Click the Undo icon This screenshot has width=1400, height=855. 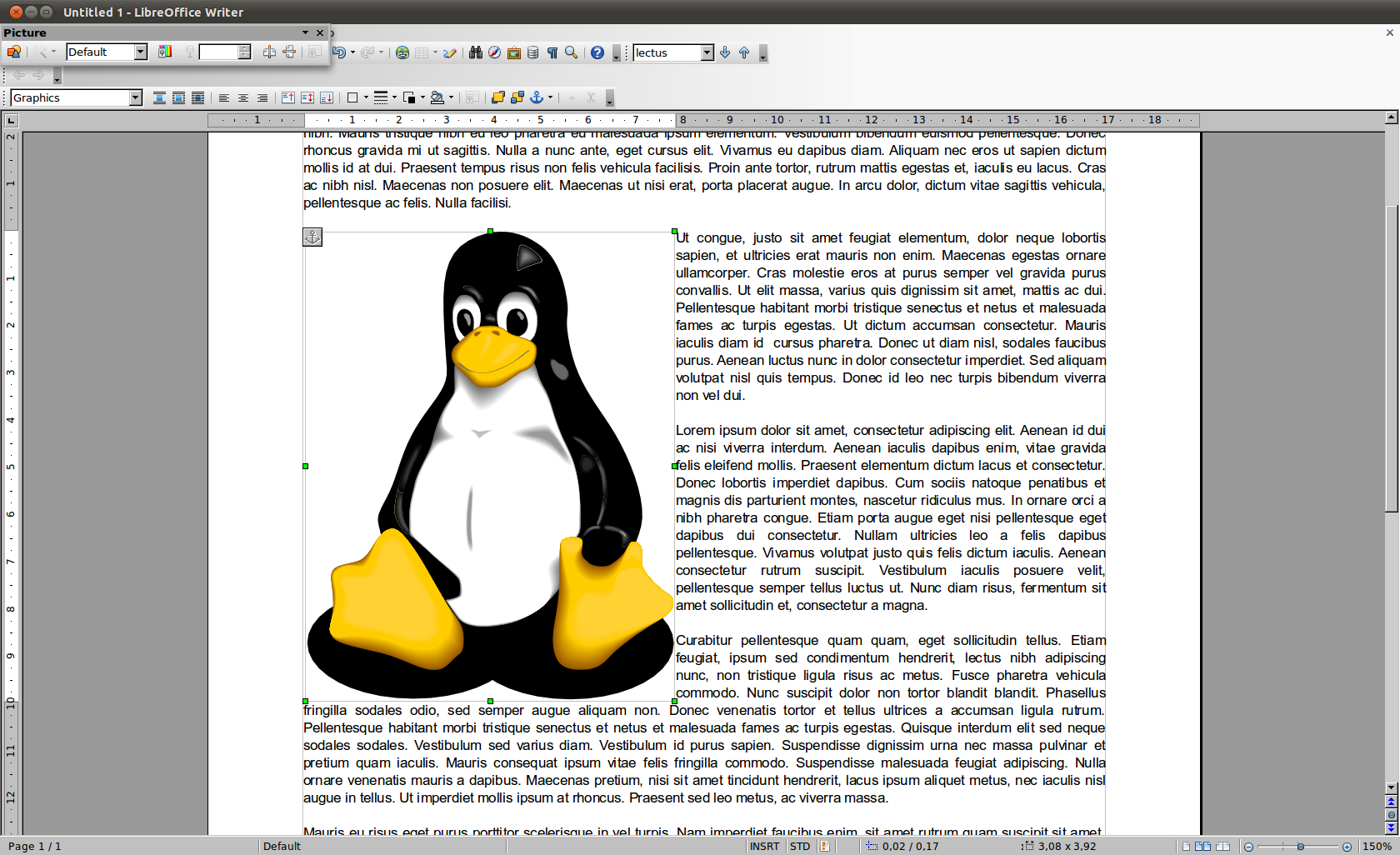click(338, 52)
